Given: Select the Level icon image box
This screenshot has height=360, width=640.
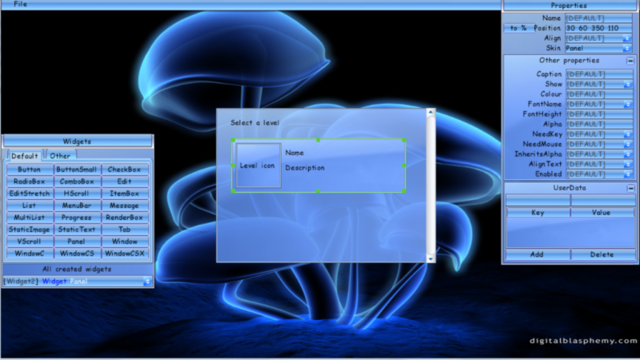Looking at the screenshot, I should pyautogui.click(x=258, y=165).
